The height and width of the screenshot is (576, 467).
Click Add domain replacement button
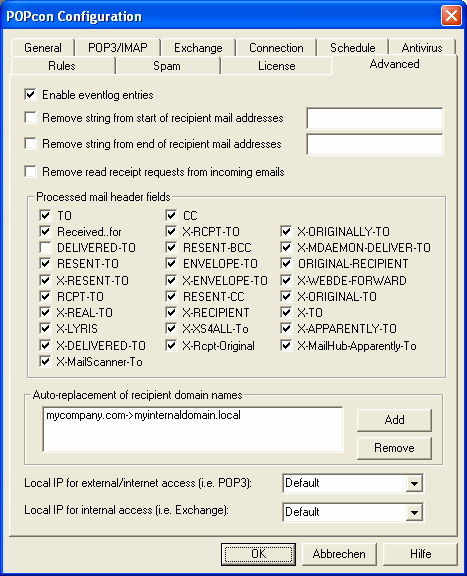tap(394, 420)
